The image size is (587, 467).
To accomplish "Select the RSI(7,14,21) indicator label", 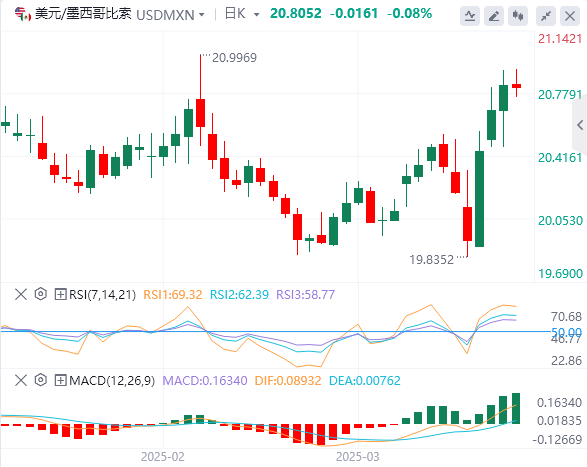I will pos(102,294).
